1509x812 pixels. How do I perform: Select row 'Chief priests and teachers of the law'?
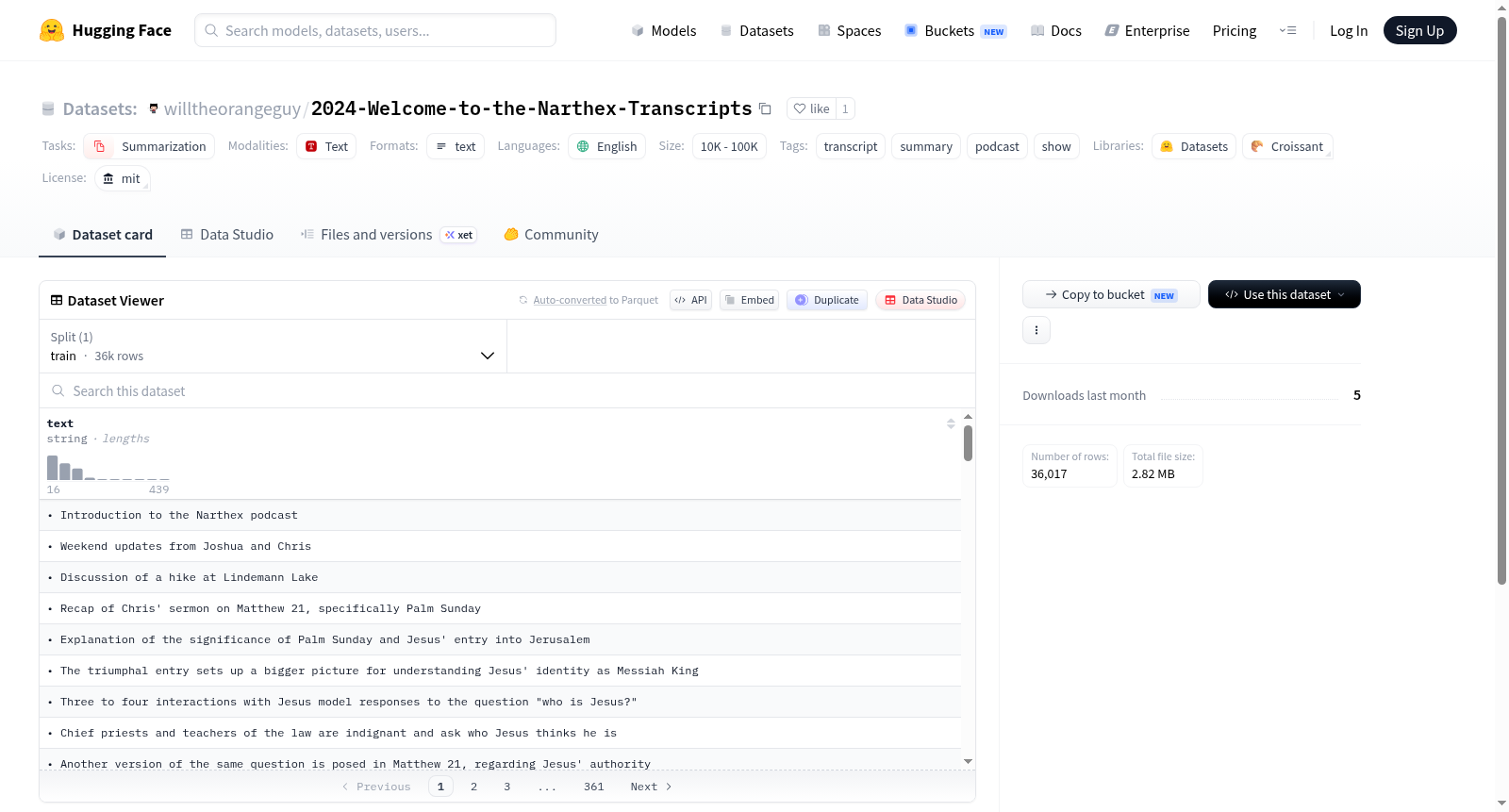pos(500,733)
